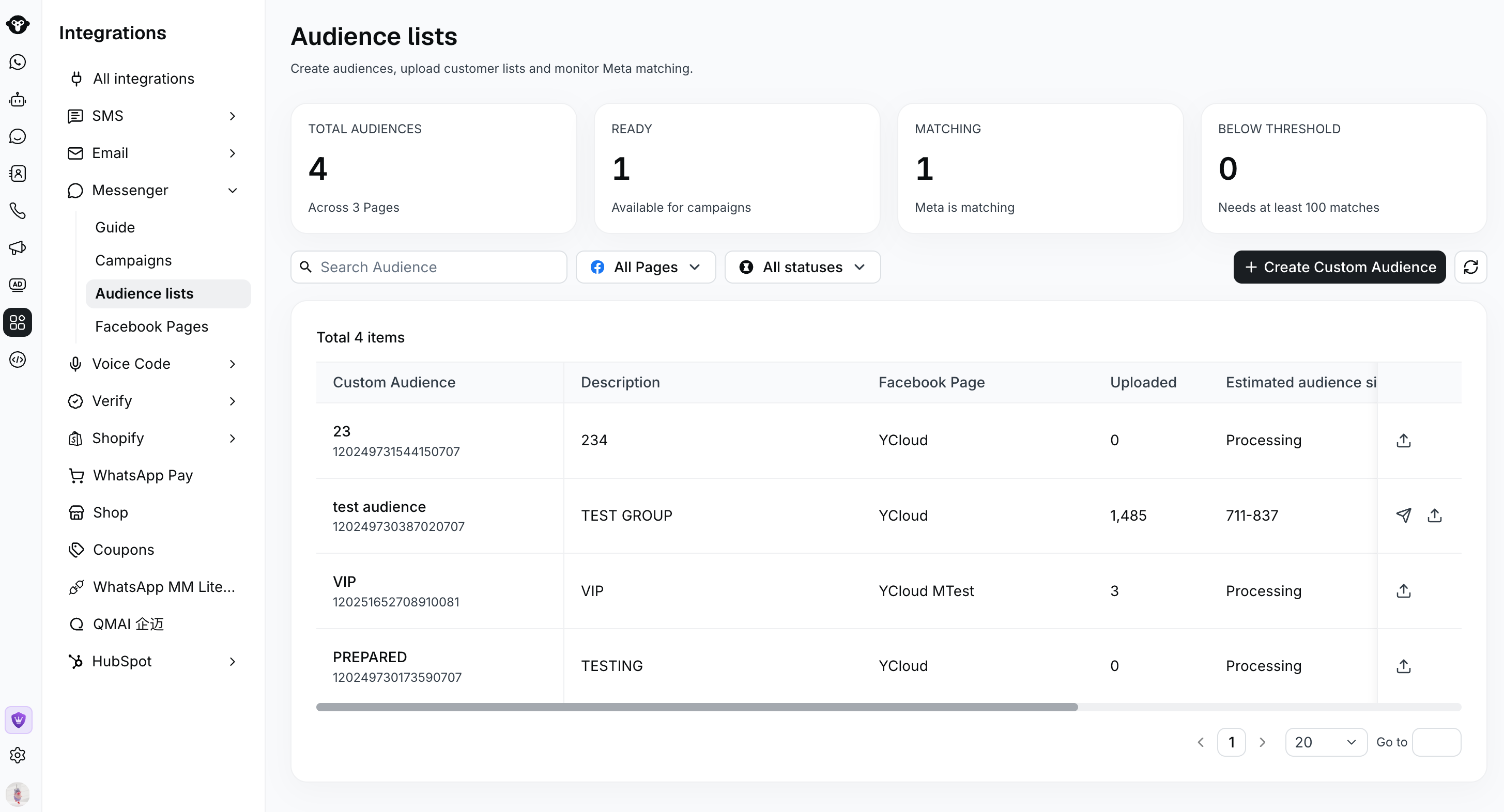
Task: Click the upload icon in the 23 row
Action: (1404, 441)
